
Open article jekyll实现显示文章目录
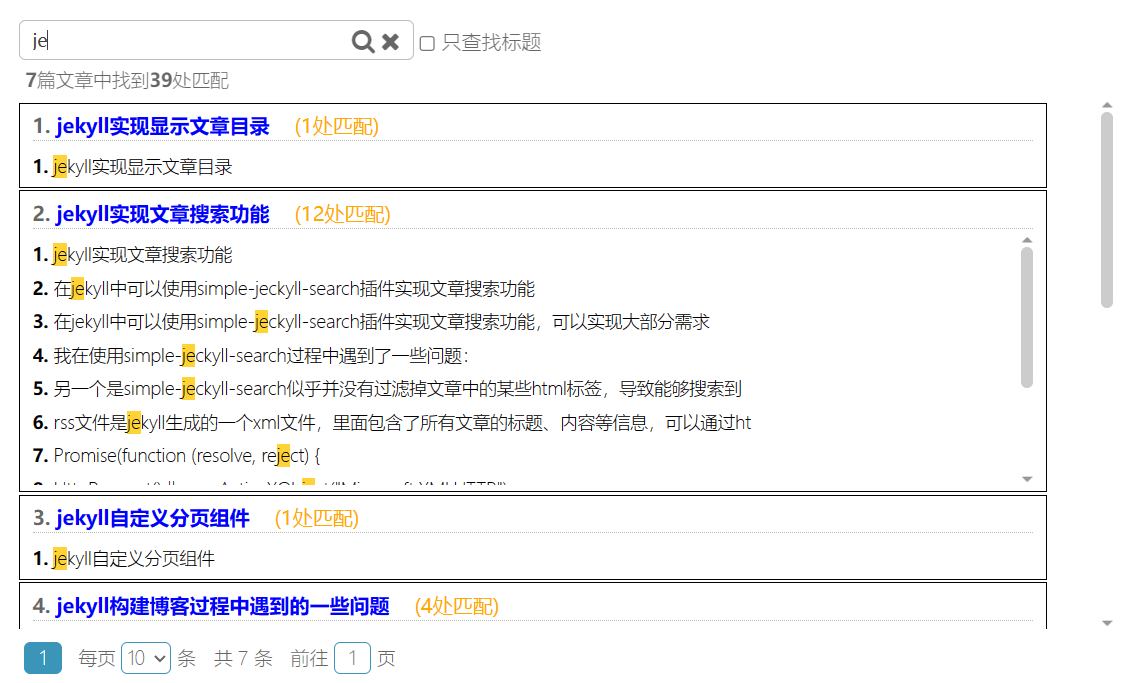[x=162, y=127]
